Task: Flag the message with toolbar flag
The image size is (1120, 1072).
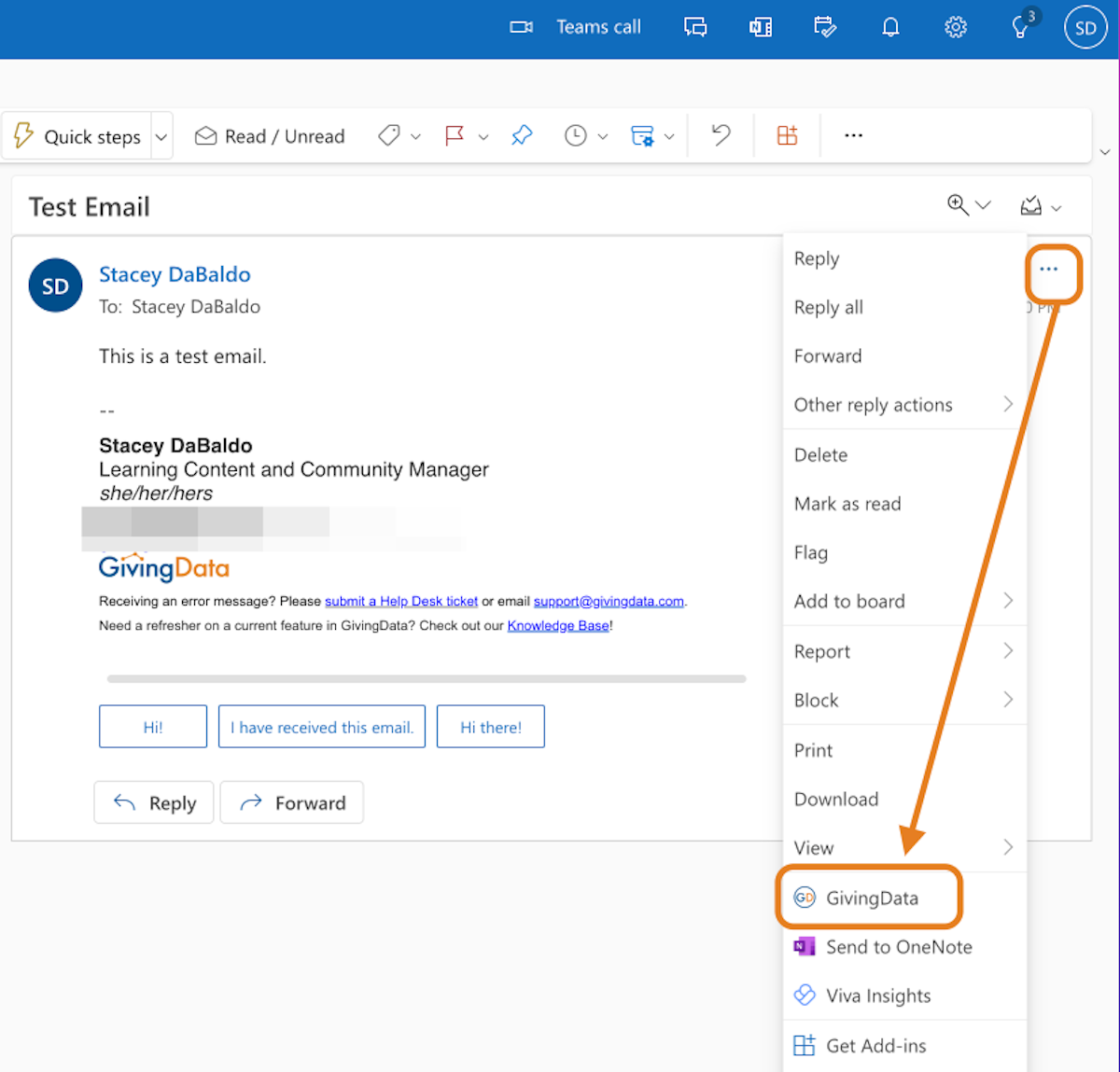Action: tap(455, 136)
